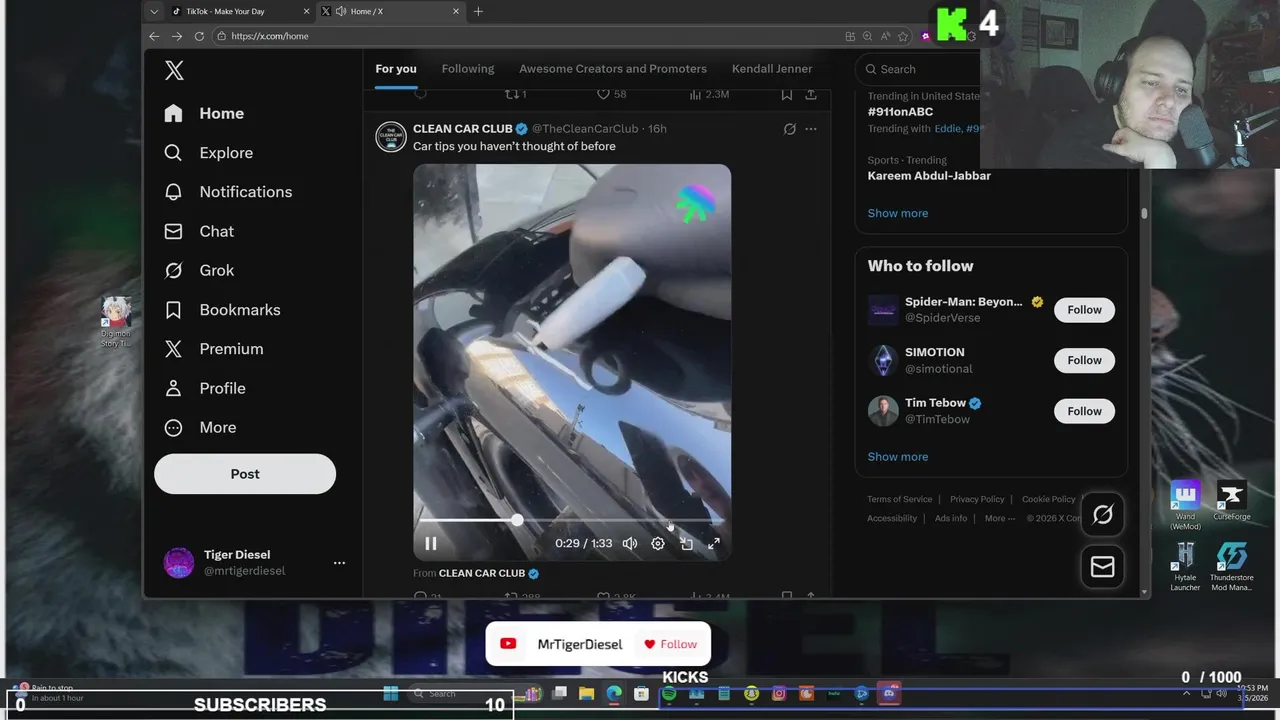Expand footer More dropdown

(999, 518)
